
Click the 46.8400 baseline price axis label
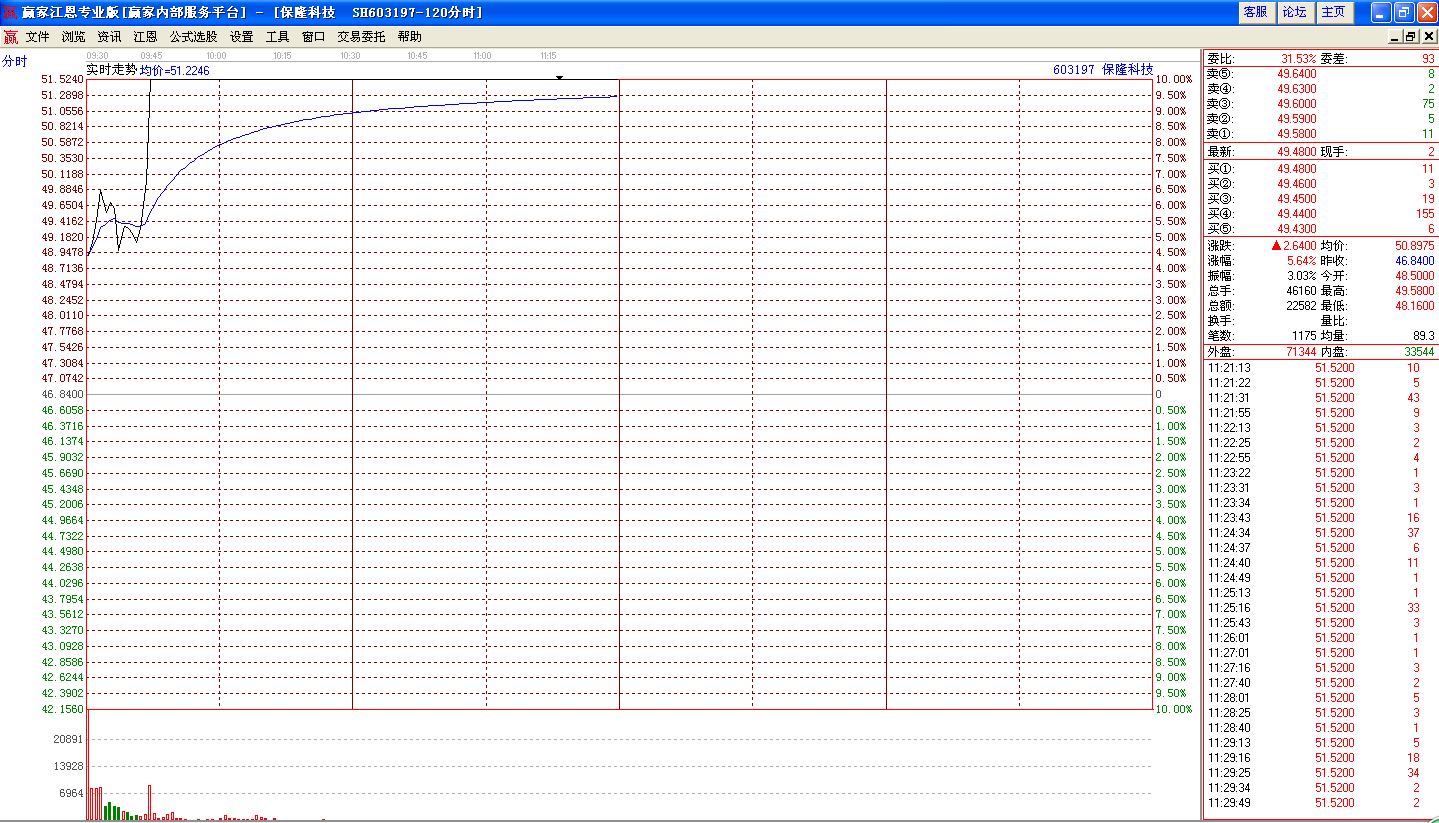point(62,394)
